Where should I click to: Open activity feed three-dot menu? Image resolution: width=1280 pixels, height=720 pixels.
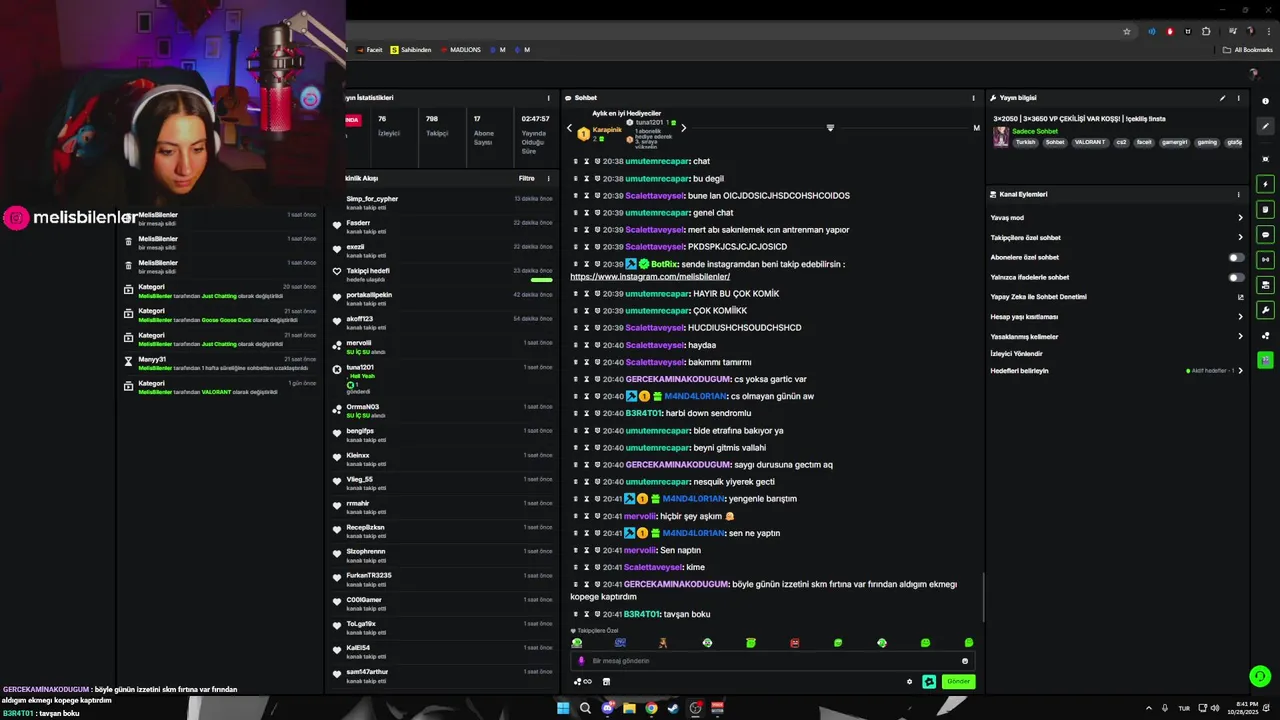pos(548,178)
